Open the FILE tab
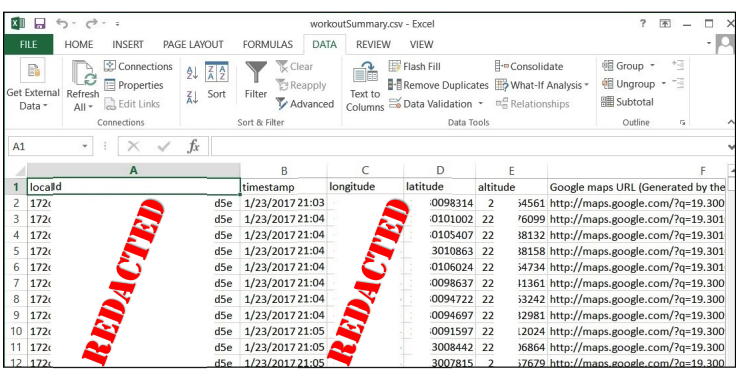 tap(28, 44)
